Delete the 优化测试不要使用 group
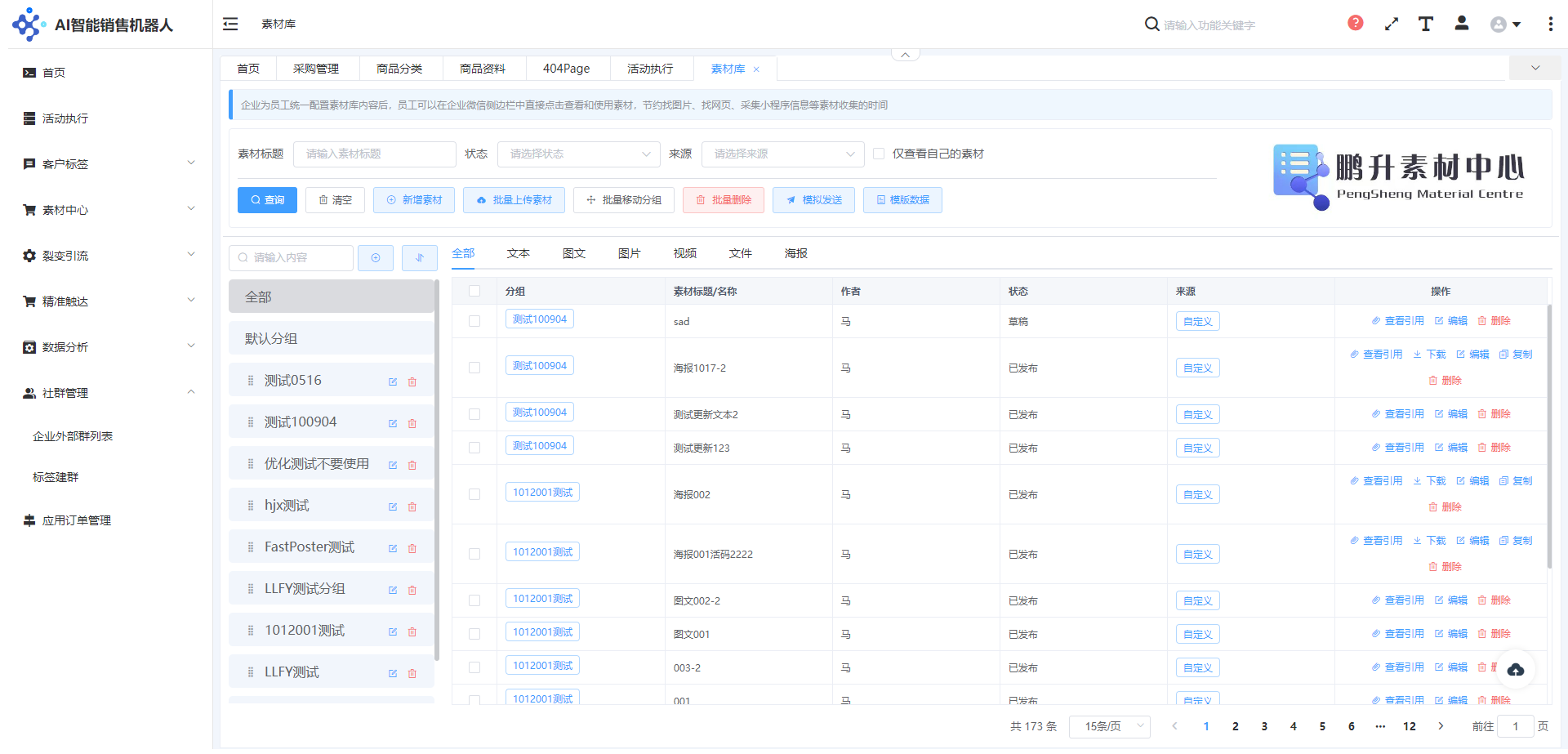Screen dimensions: 1568x754 coord(412,465)
